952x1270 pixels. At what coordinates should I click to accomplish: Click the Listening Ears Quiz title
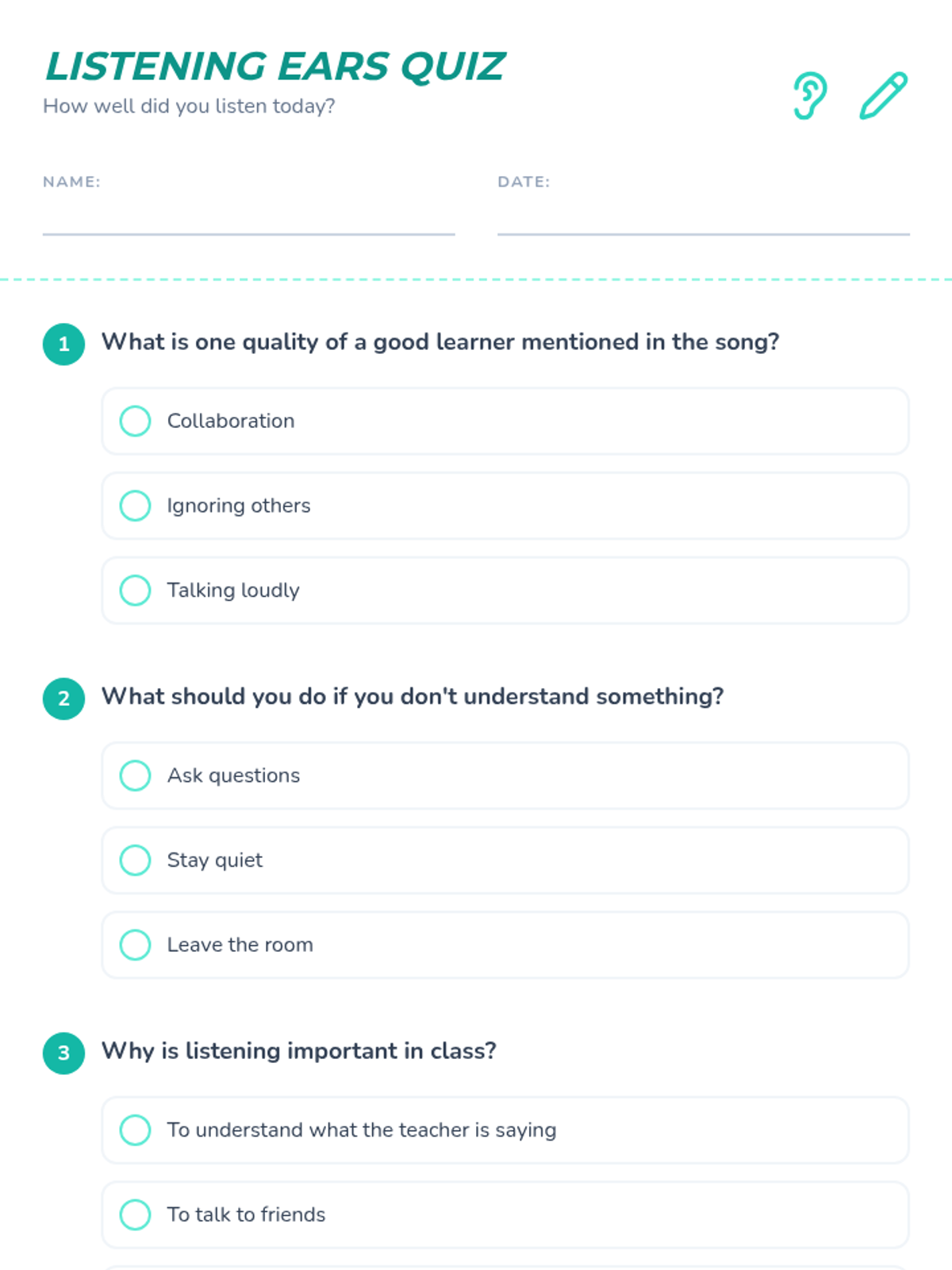tap(275, 67)
